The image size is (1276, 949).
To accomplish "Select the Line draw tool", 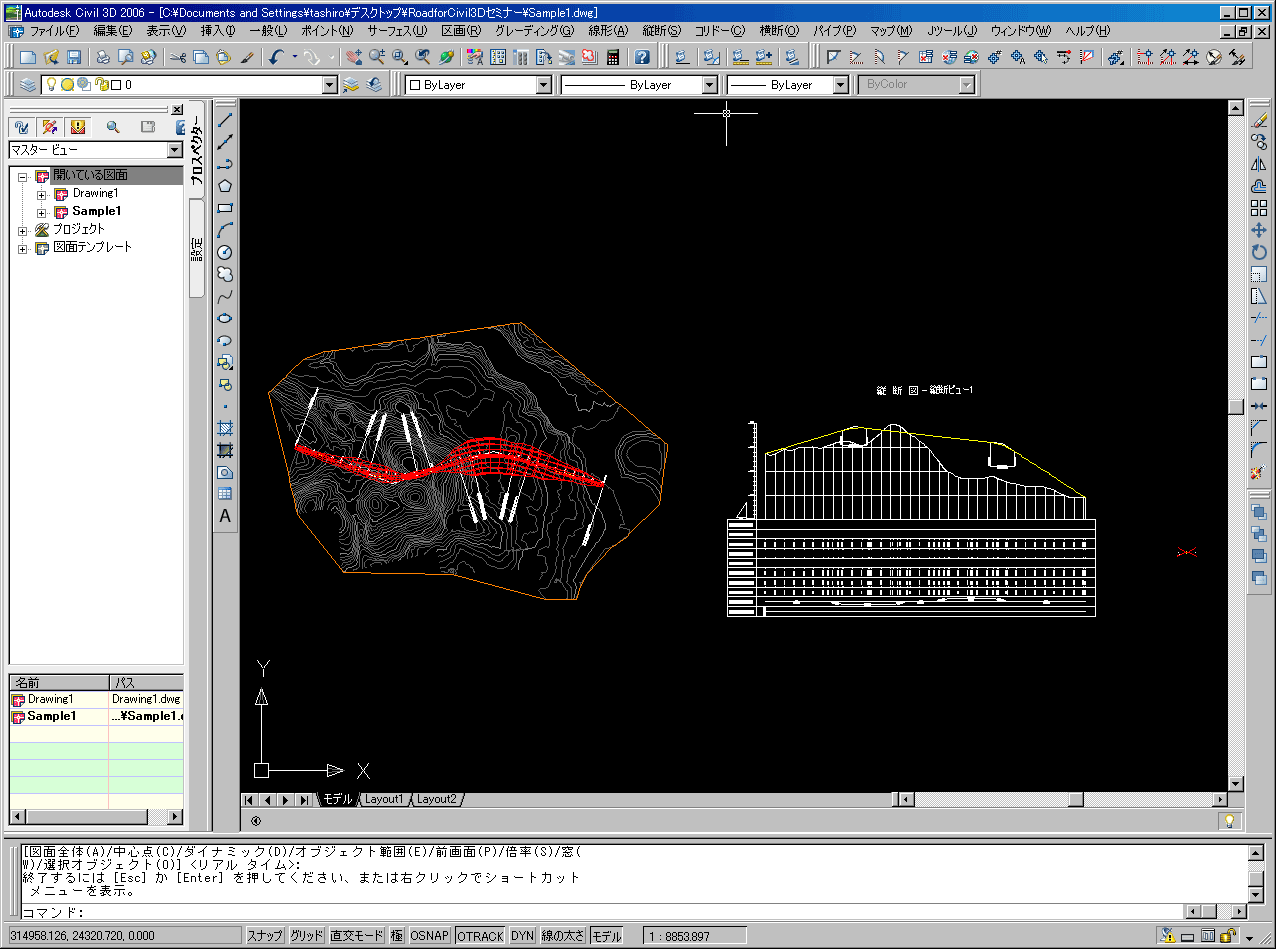I will pyautogui.click(x=225, y=120).
